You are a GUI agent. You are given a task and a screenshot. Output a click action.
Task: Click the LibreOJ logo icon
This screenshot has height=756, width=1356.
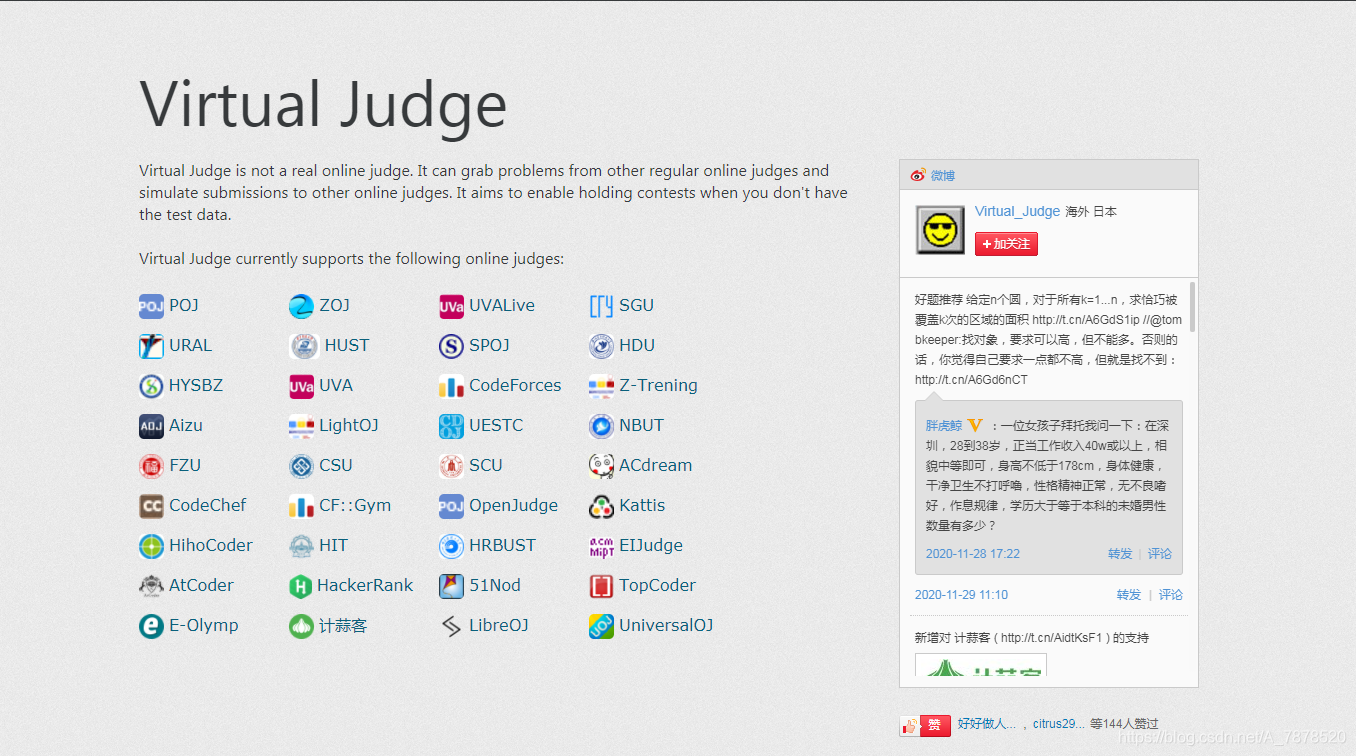coord(451,626)
